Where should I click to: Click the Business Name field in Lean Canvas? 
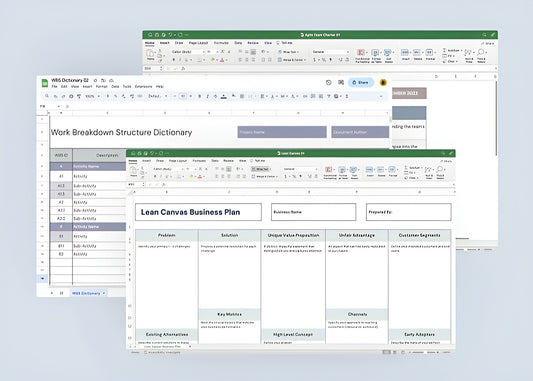click(x=313, y=212)
